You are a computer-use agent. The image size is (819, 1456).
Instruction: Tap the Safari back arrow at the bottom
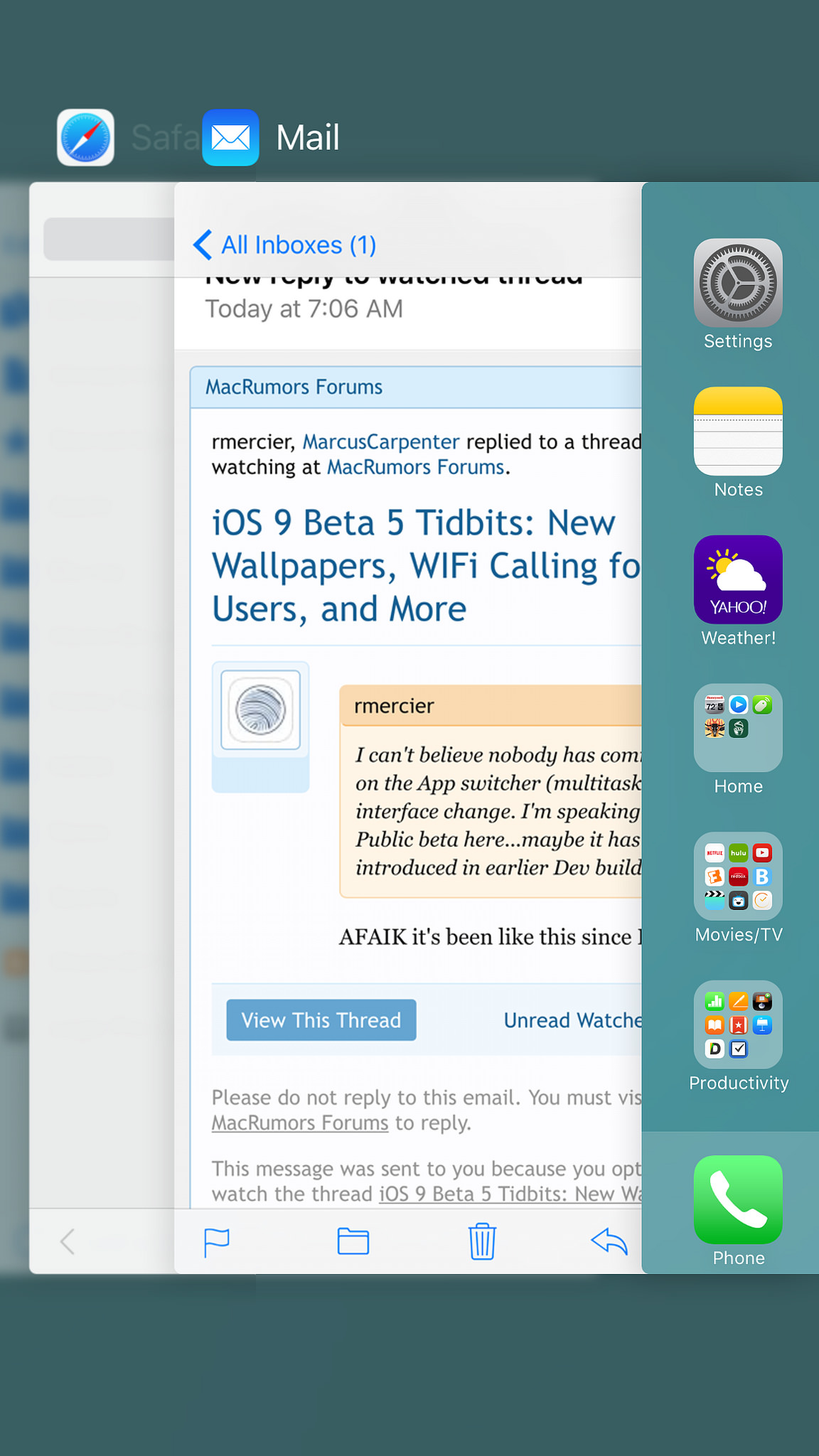[68, 1242]
